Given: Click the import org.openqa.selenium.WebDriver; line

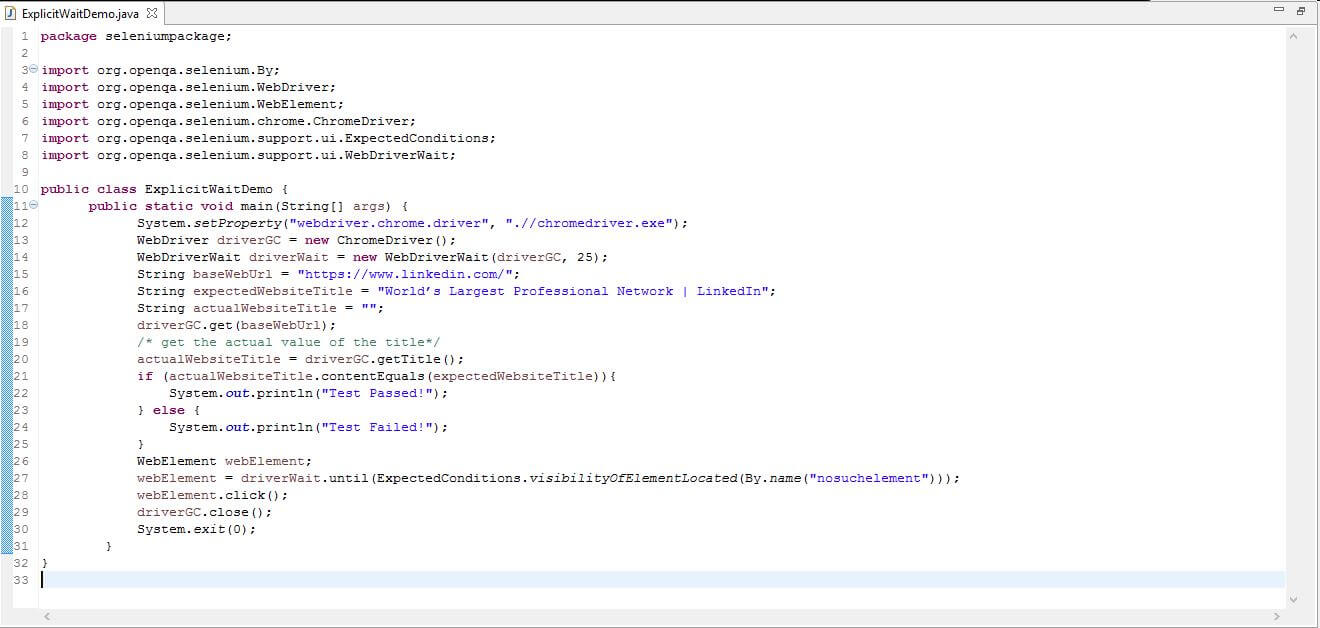Looking at the screenshot, I should (189, 87).
